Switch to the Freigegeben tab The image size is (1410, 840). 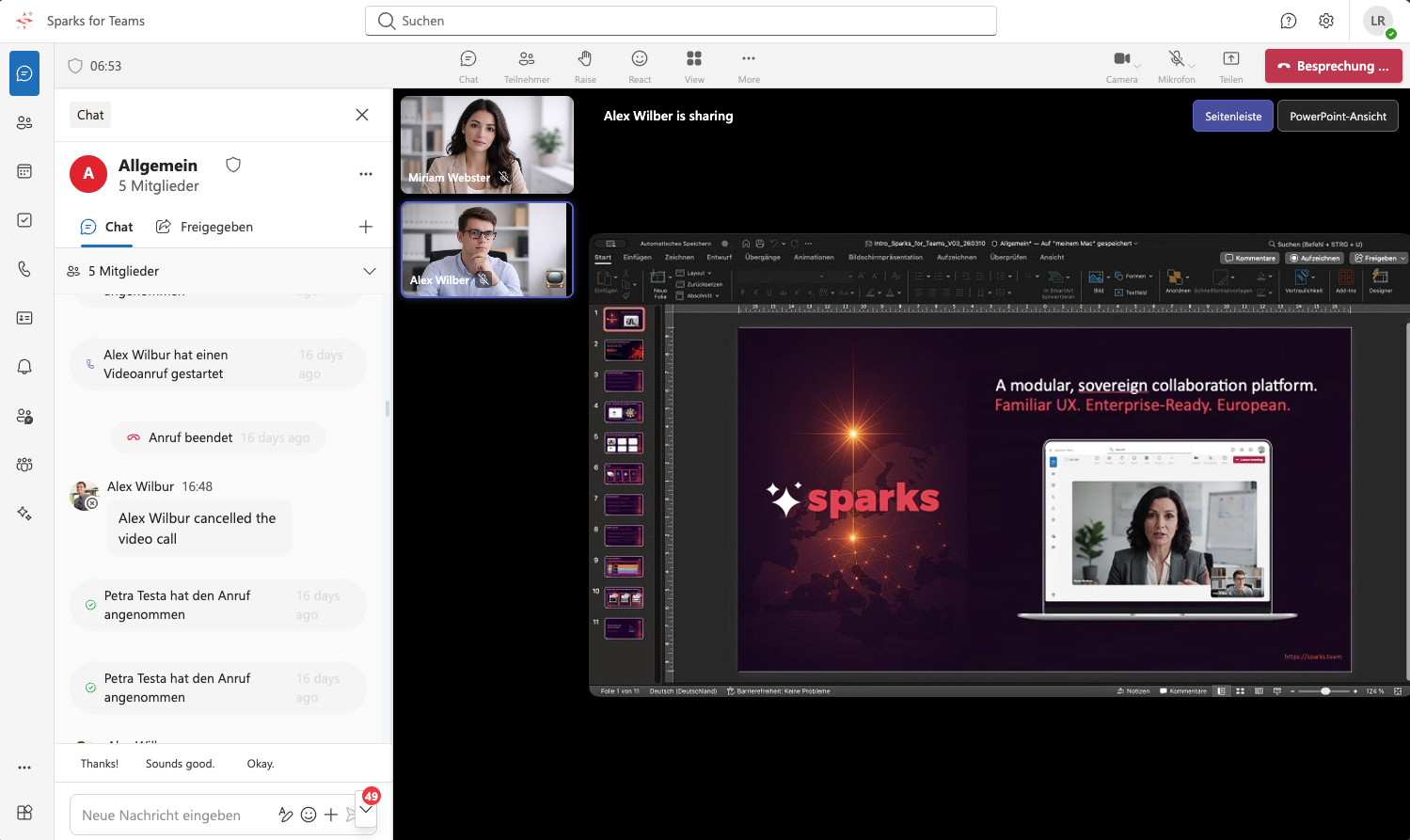[x=204, y=227]
